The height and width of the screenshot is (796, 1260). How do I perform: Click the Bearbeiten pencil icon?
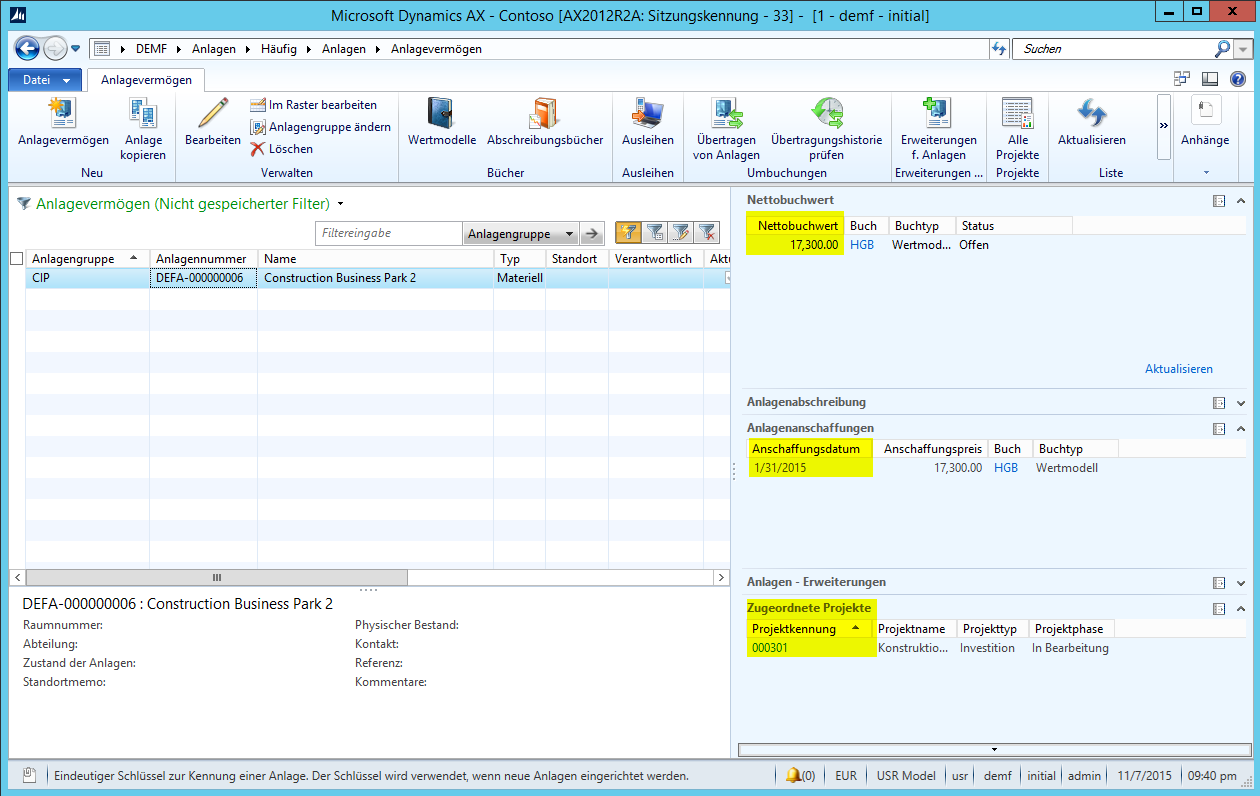point(212,114)
